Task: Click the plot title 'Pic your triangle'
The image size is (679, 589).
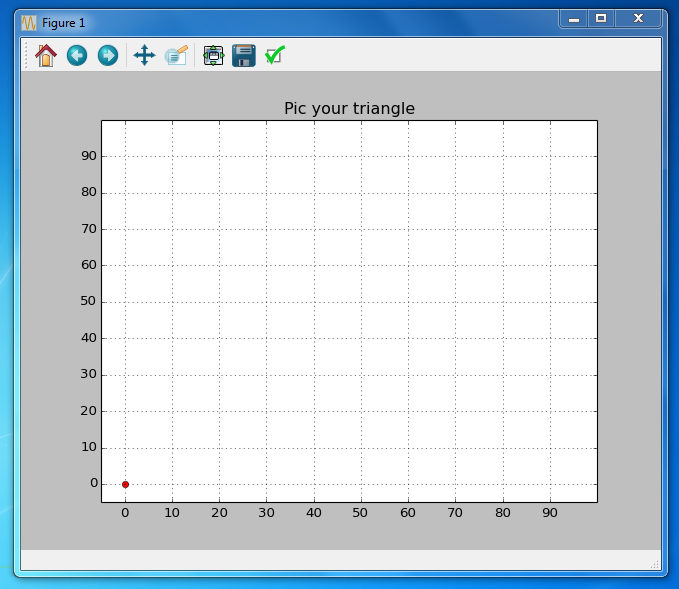Action: (349, 108)
